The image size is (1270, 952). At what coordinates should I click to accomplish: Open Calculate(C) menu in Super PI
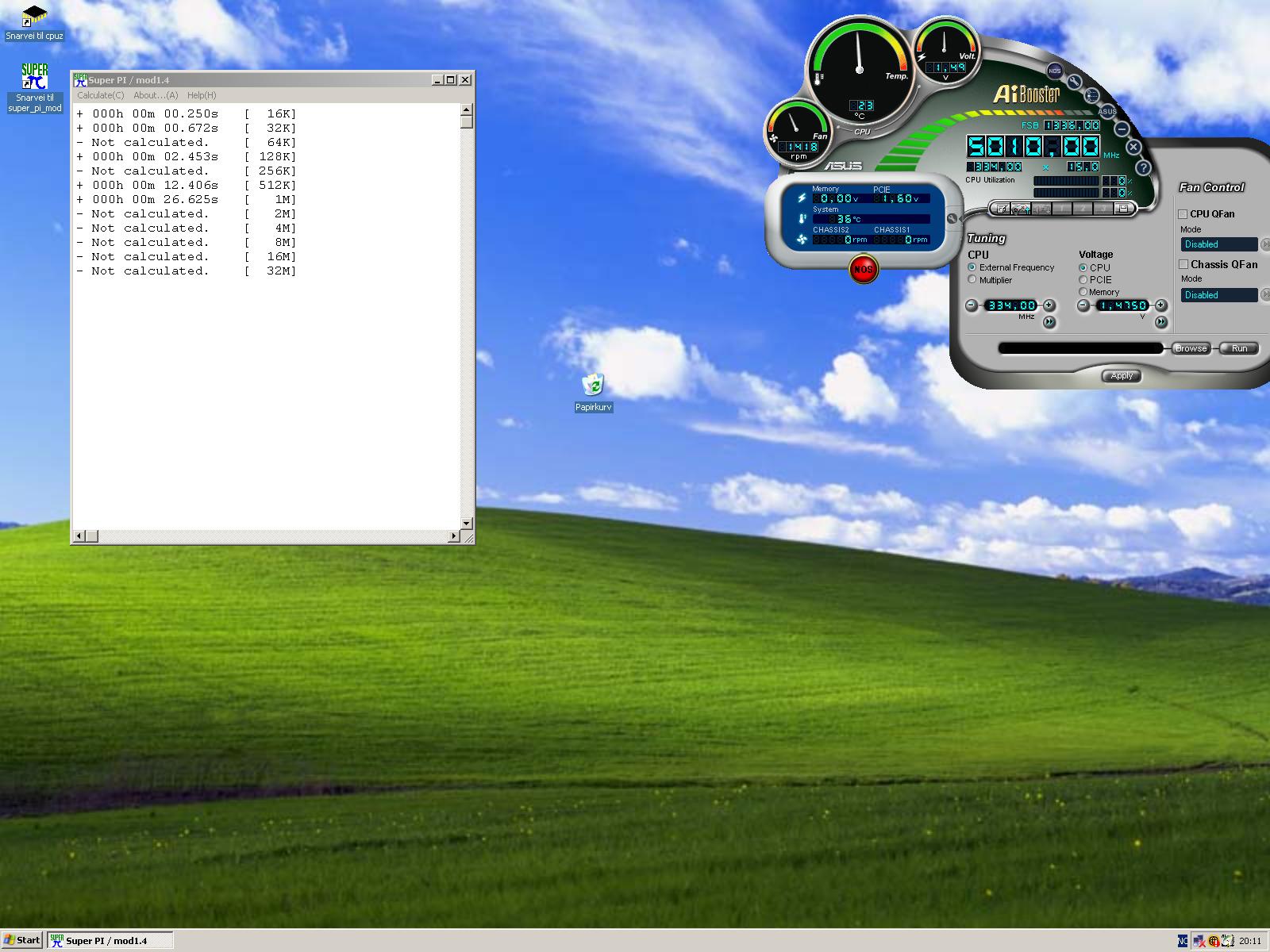pos(101,95)
